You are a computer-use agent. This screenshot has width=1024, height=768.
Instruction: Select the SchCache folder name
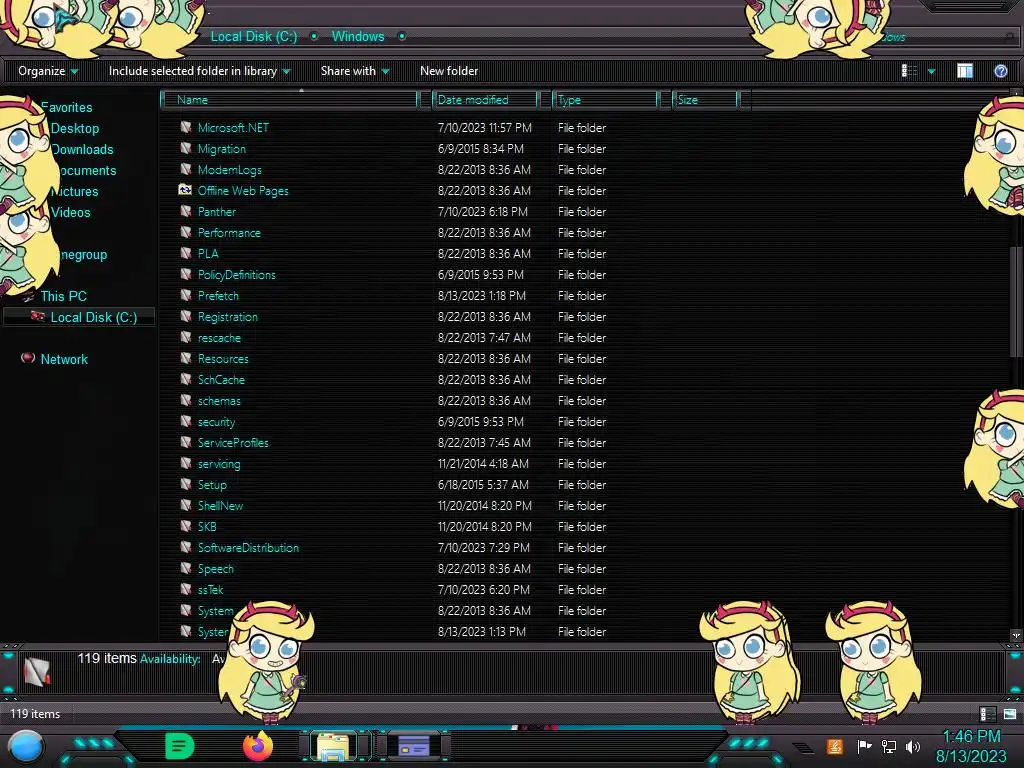pyautogui.click(x=221, y=379)
